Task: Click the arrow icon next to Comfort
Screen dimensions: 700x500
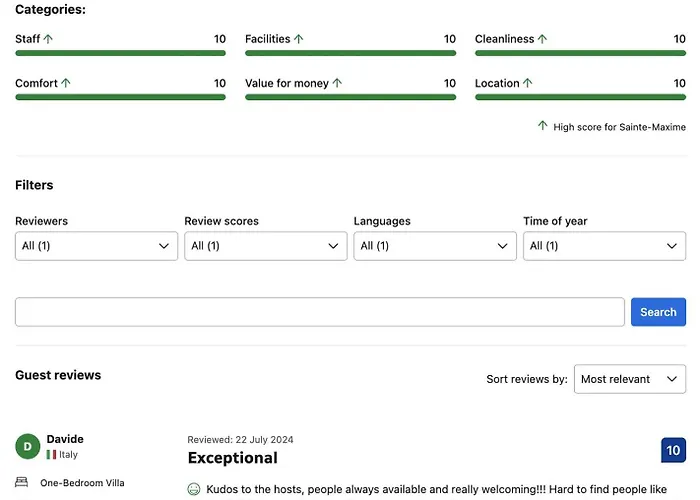Action: pos(66,83)
